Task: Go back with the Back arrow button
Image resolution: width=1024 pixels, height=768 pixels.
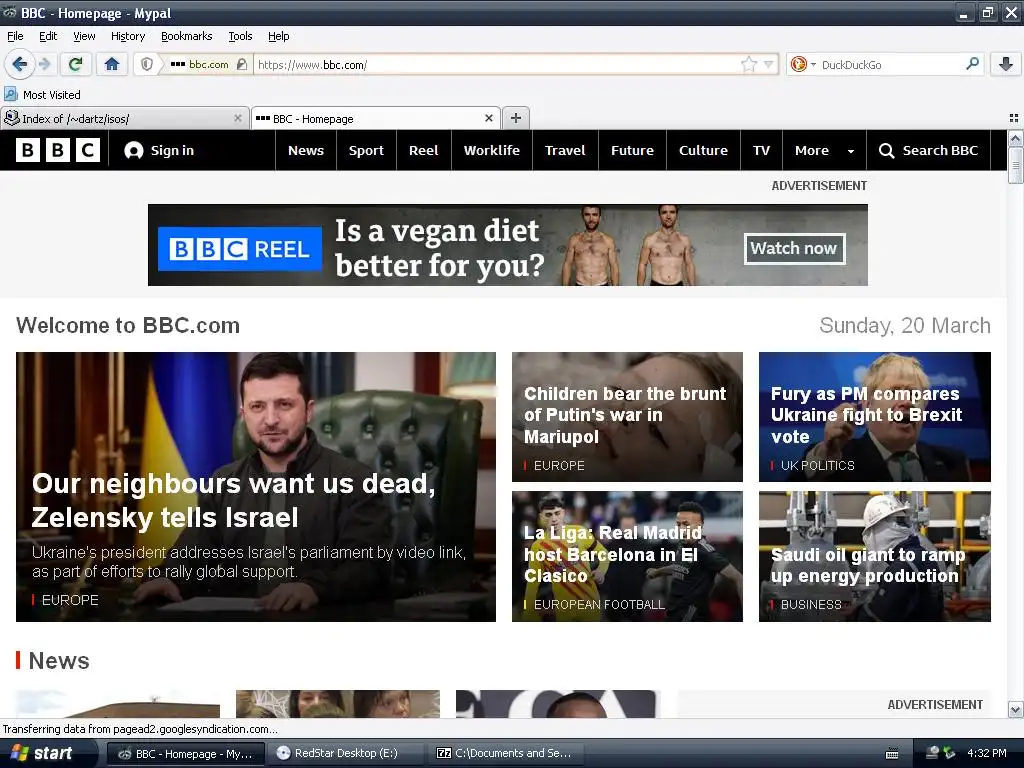Action: [19, 64]
